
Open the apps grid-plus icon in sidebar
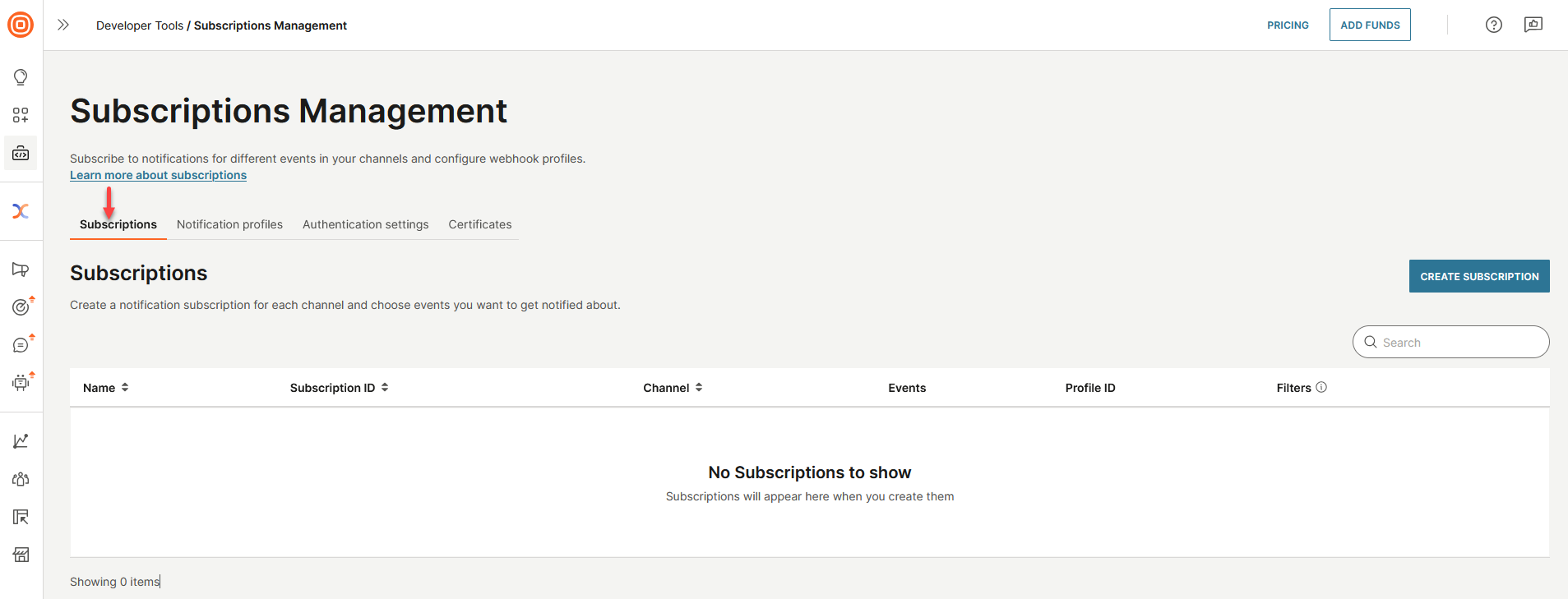coord(21,115)
